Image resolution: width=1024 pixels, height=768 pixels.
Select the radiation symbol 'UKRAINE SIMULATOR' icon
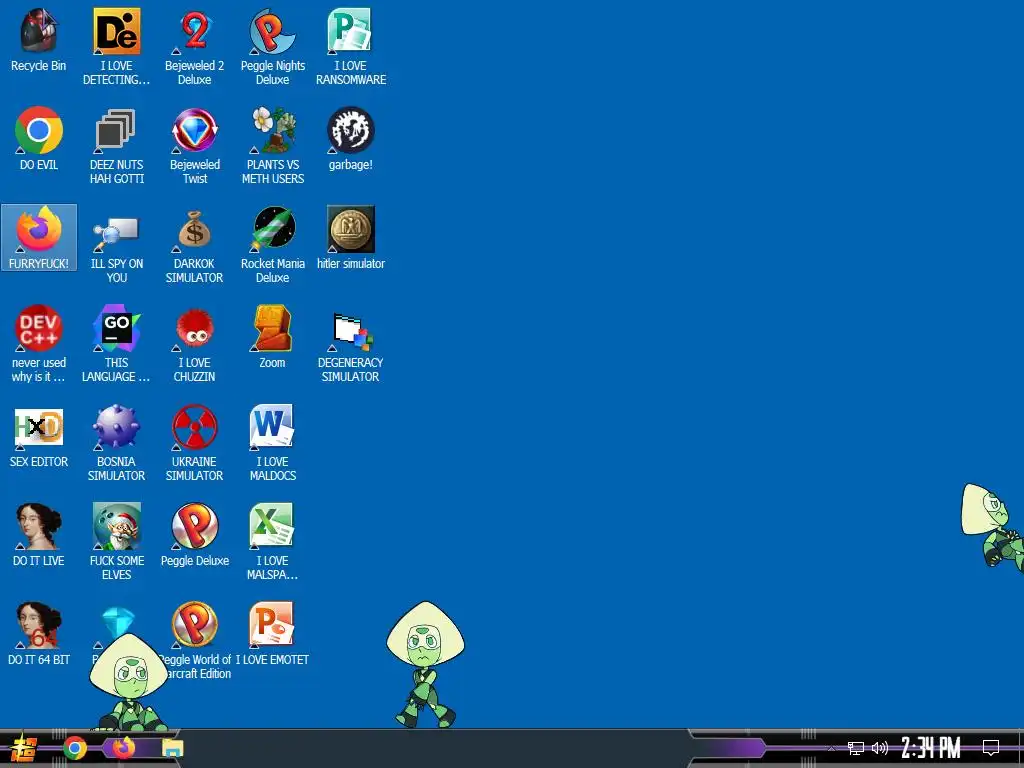(x=195, y=443)
